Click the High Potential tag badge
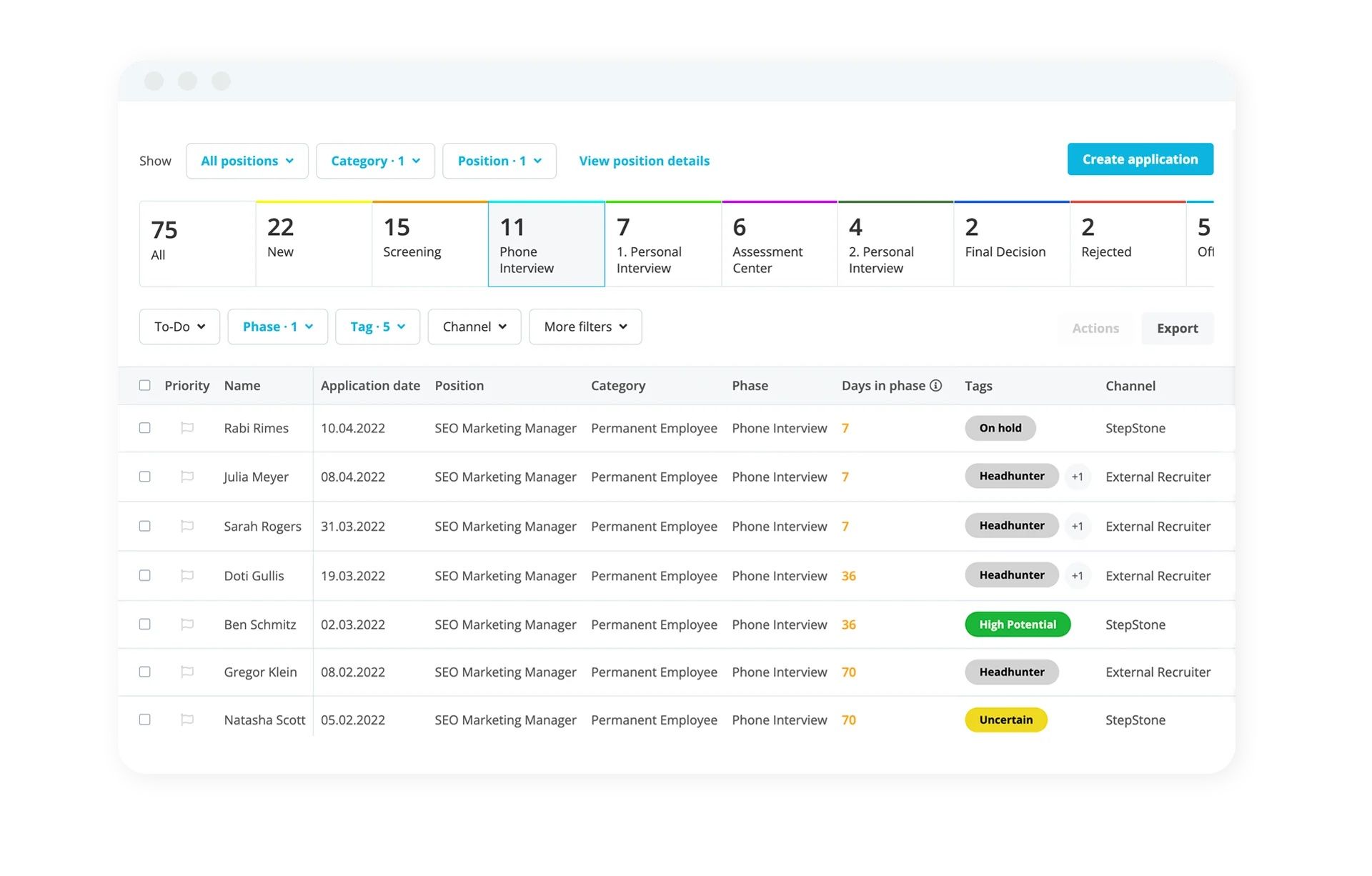This screenshot has width=1372, height=876. tap(1018, 624)
